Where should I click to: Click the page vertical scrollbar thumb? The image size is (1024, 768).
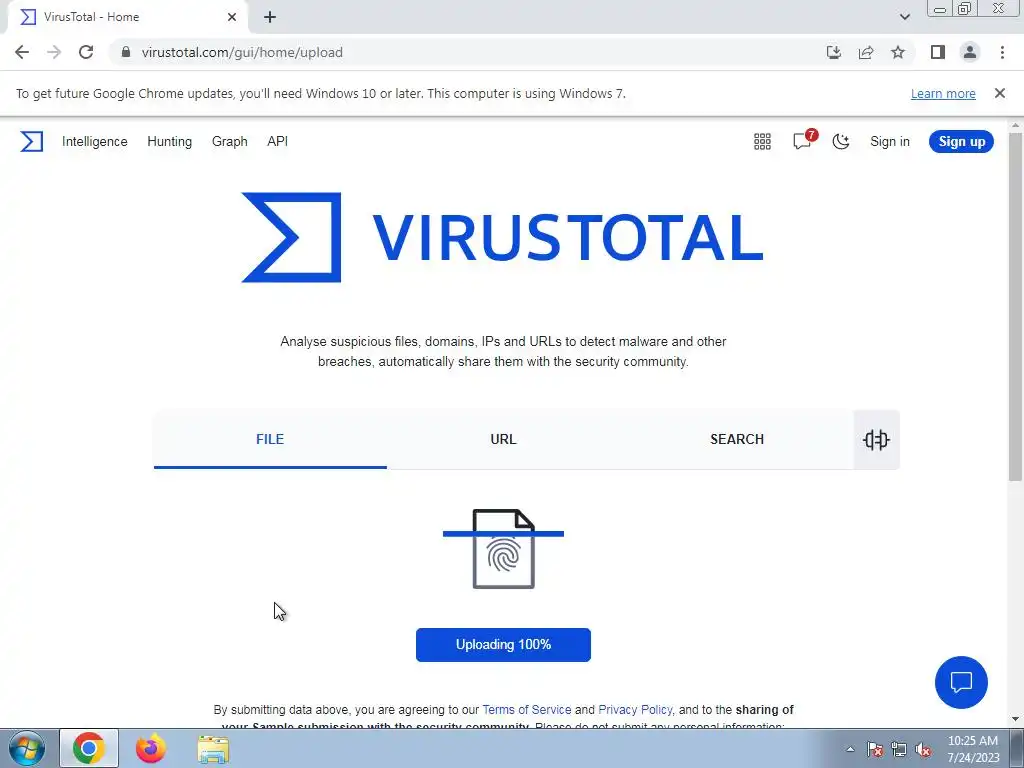pos(1016,307)
